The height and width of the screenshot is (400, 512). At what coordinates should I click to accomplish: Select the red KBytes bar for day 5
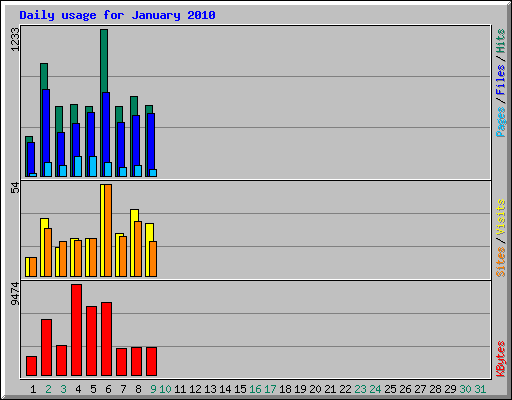[91, 341]
